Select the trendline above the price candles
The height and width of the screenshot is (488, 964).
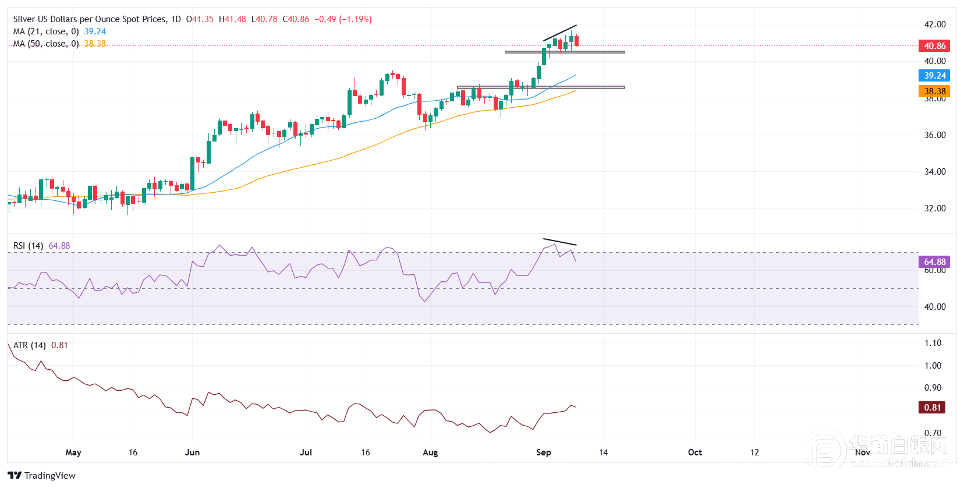pos(559,34)
